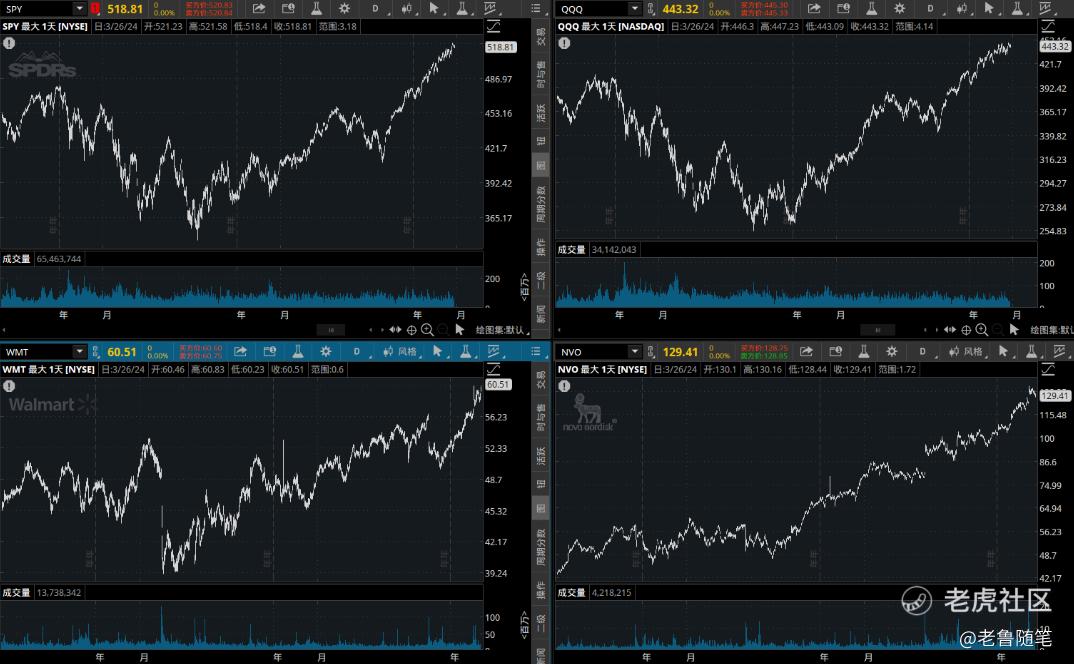The width and height of the screenshot is (1074, 664).
Task: Open chart settings gear in NVO toolbar
Action: (891, 352)
